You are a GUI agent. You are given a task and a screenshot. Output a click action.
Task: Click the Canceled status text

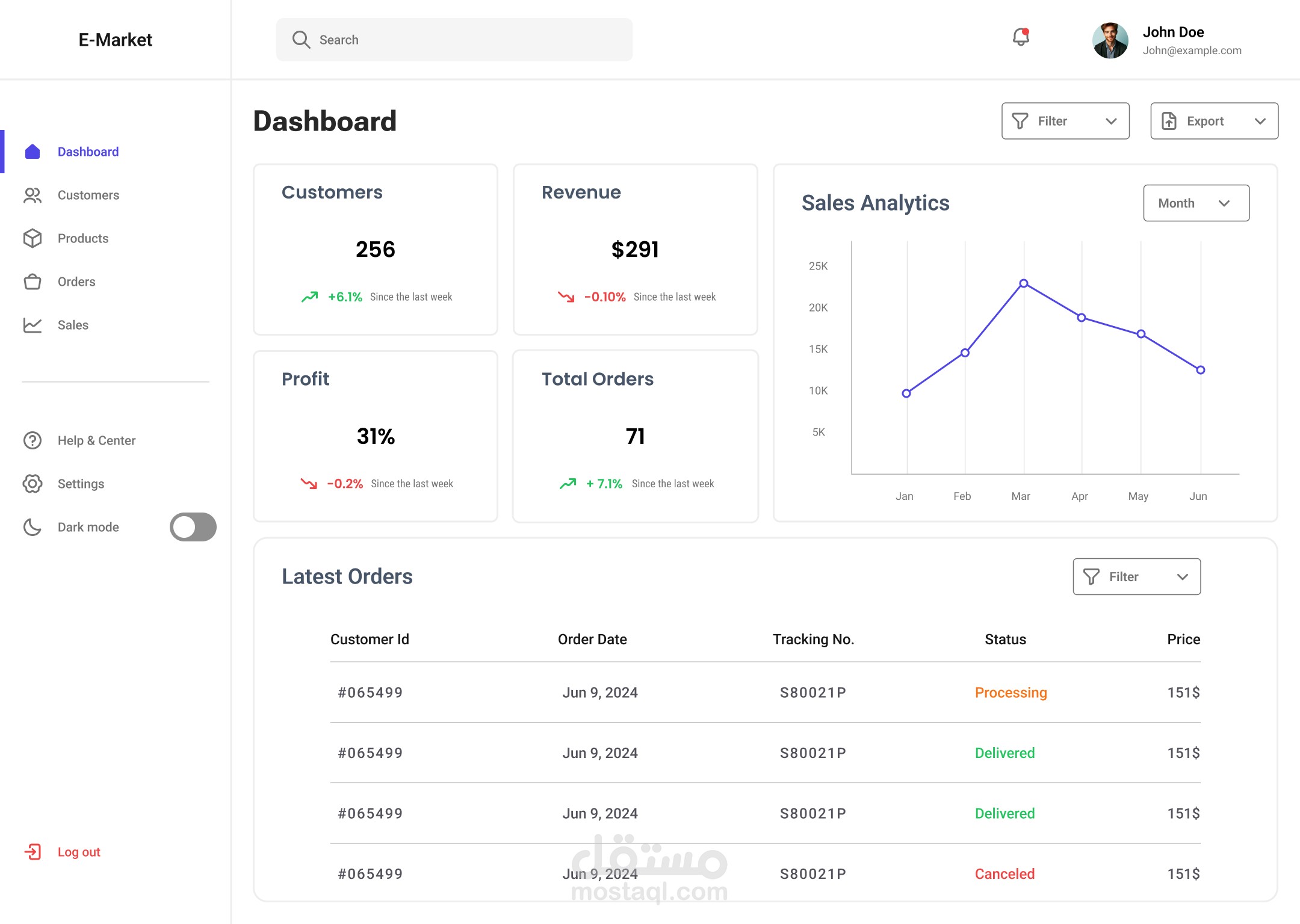click(1005, 874)
